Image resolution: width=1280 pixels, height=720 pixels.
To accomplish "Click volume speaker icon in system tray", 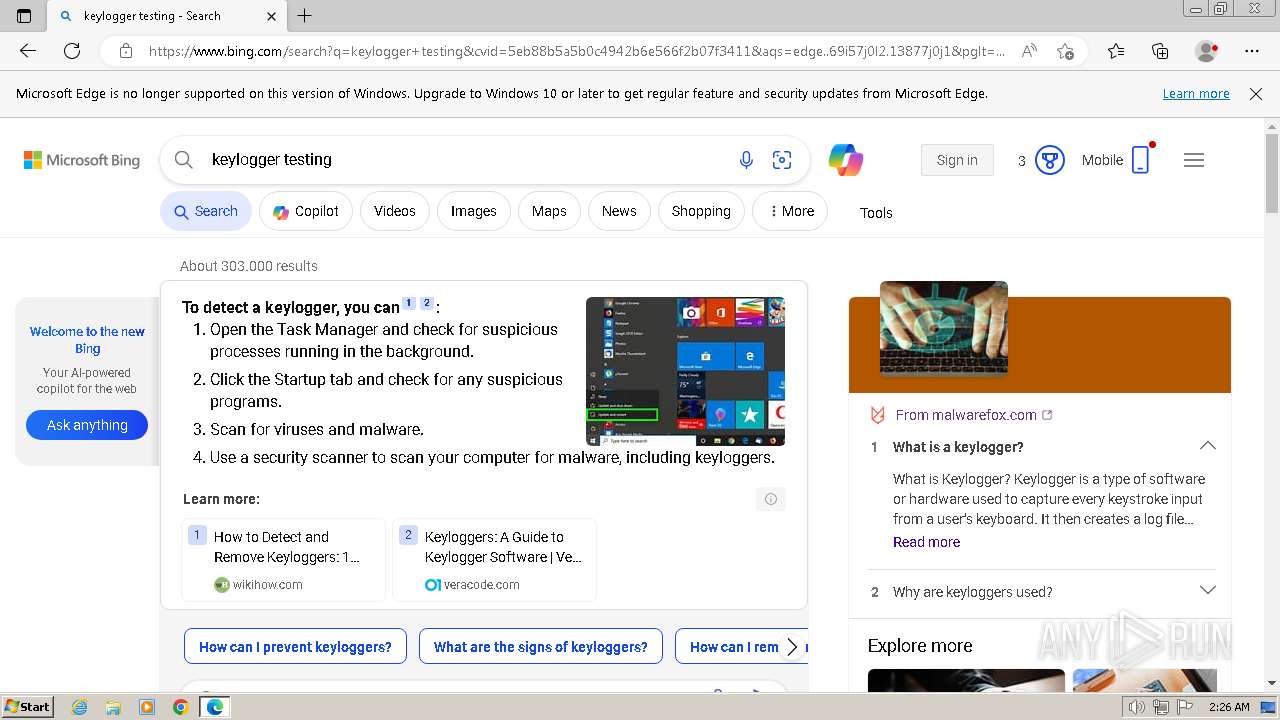I will click(x=1136, y=707).
